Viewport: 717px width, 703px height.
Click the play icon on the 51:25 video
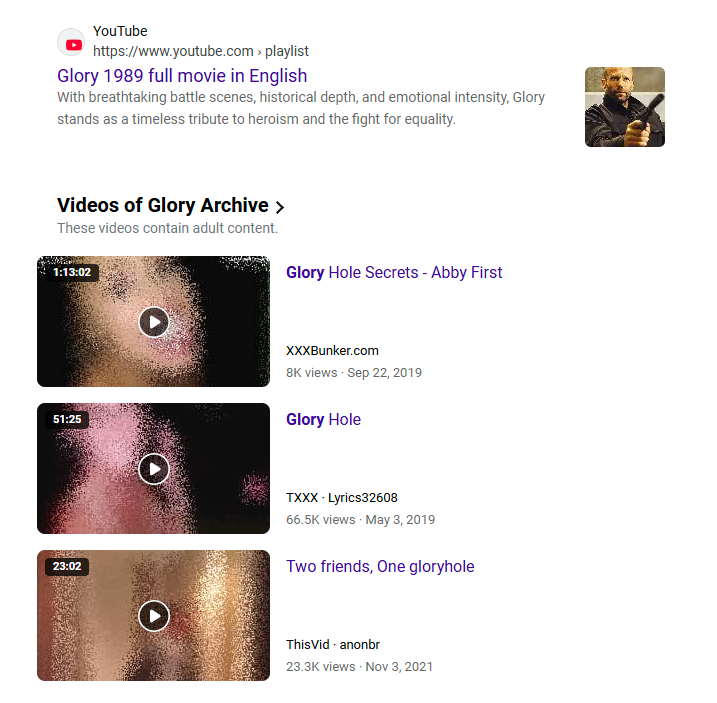(x=154, y=469)
